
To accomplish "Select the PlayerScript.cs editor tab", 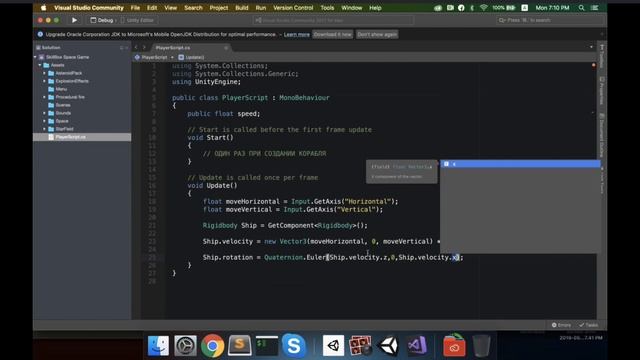I will tap(173, 48).
